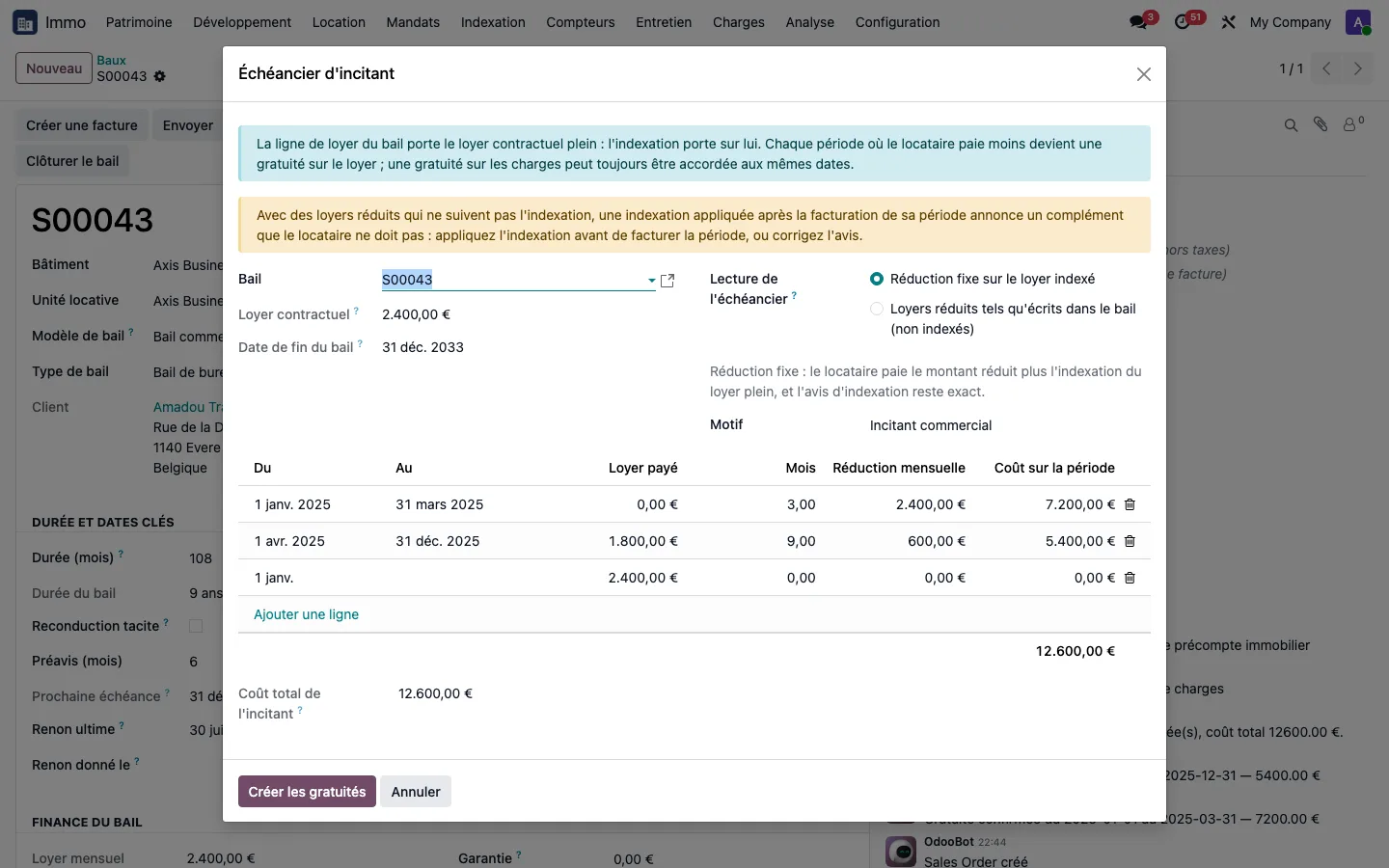
Task: Select Réduction fixe sur le loyer indexé
Action: (x=876, y=279)
